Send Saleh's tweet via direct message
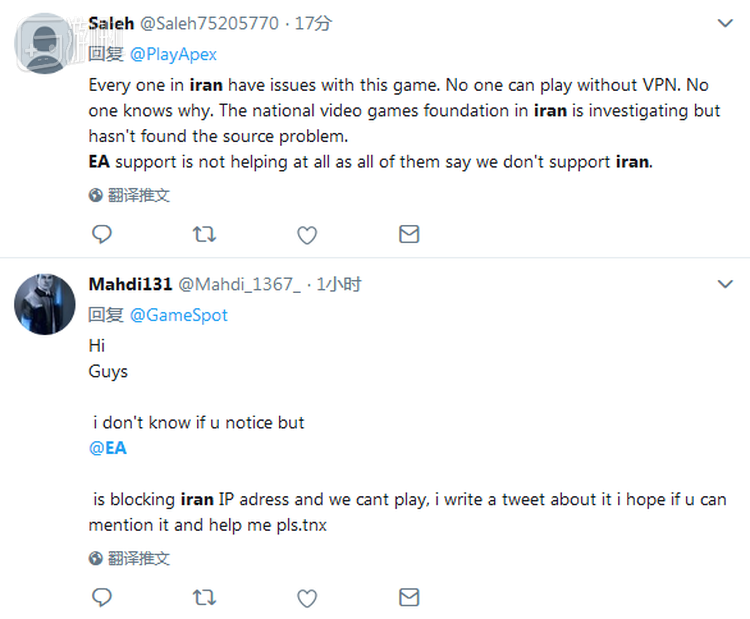 (409, 235)
